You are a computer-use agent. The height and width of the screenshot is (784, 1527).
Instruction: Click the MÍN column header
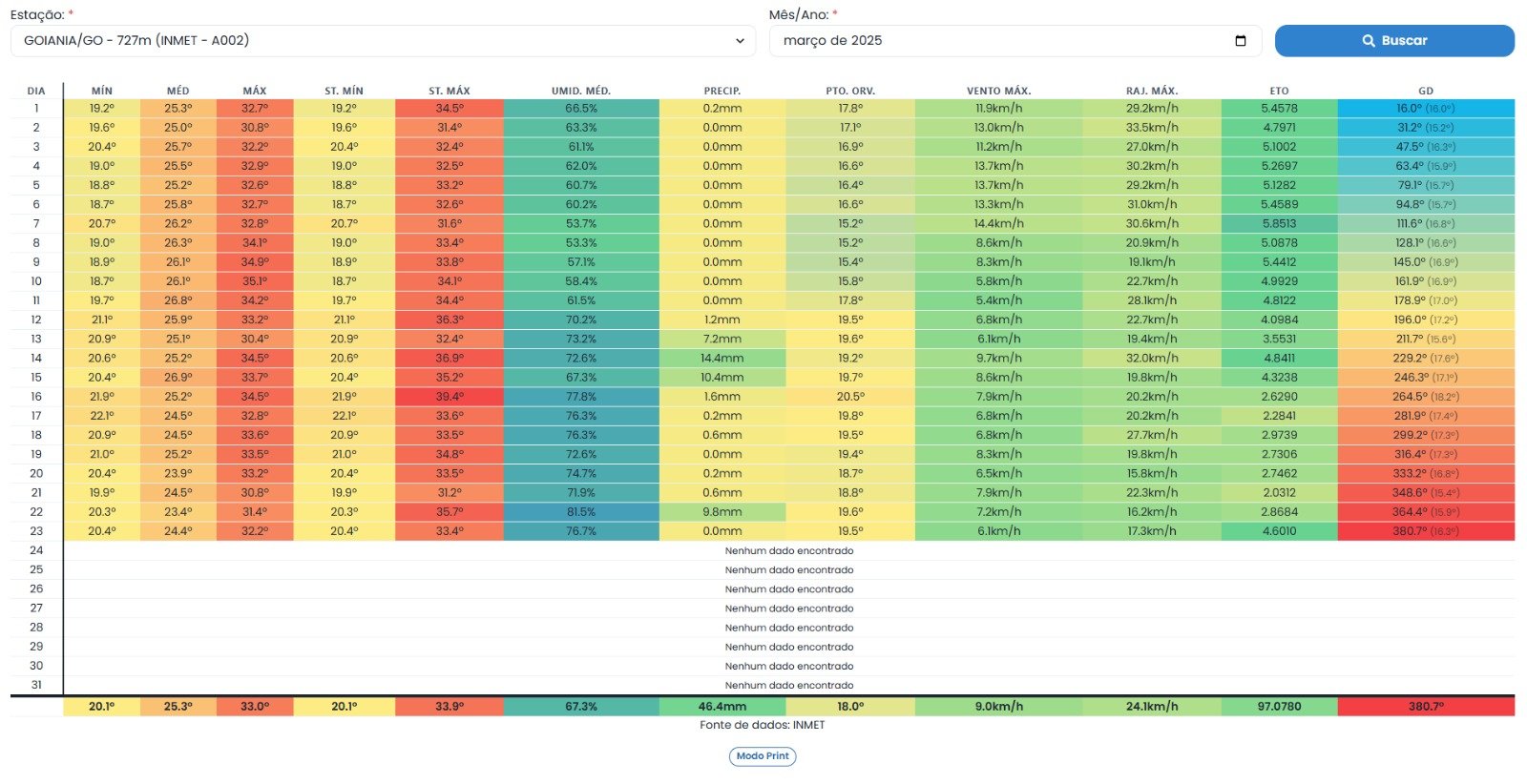click(102, 92)
